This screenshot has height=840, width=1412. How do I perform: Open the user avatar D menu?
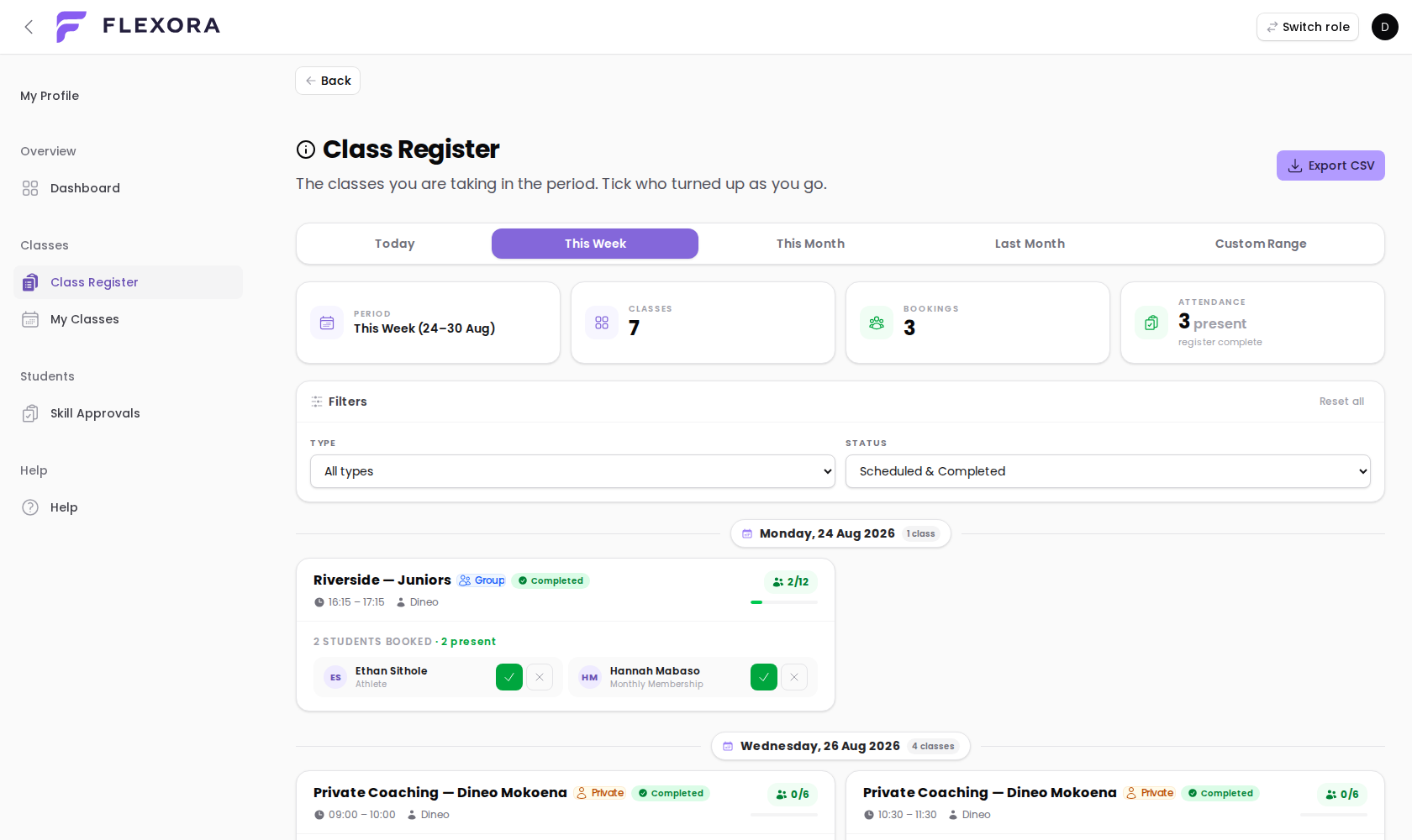(x=1385, y=27)
